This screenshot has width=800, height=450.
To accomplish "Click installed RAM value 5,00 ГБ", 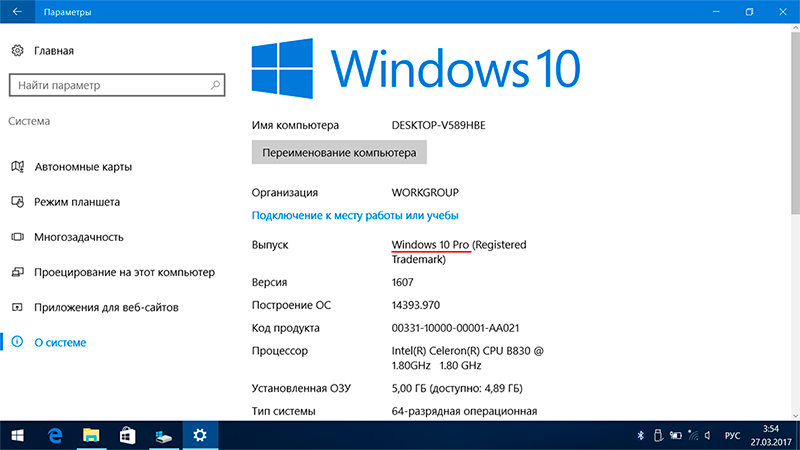I will [x=457, y=388].
